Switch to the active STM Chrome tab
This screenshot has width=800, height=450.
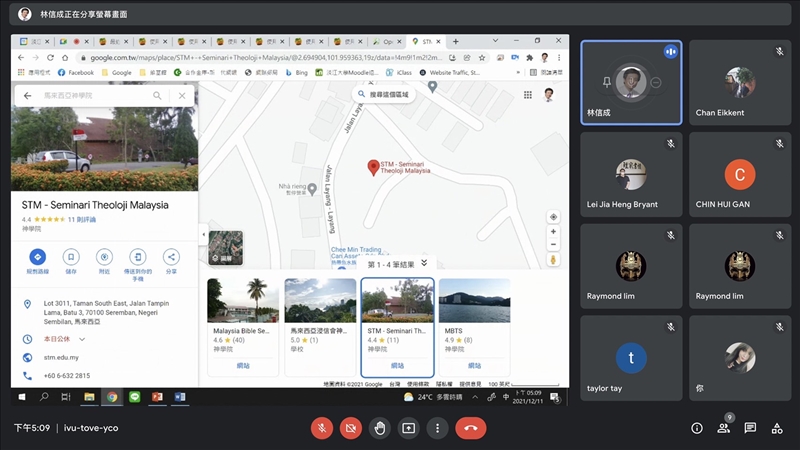427,42
